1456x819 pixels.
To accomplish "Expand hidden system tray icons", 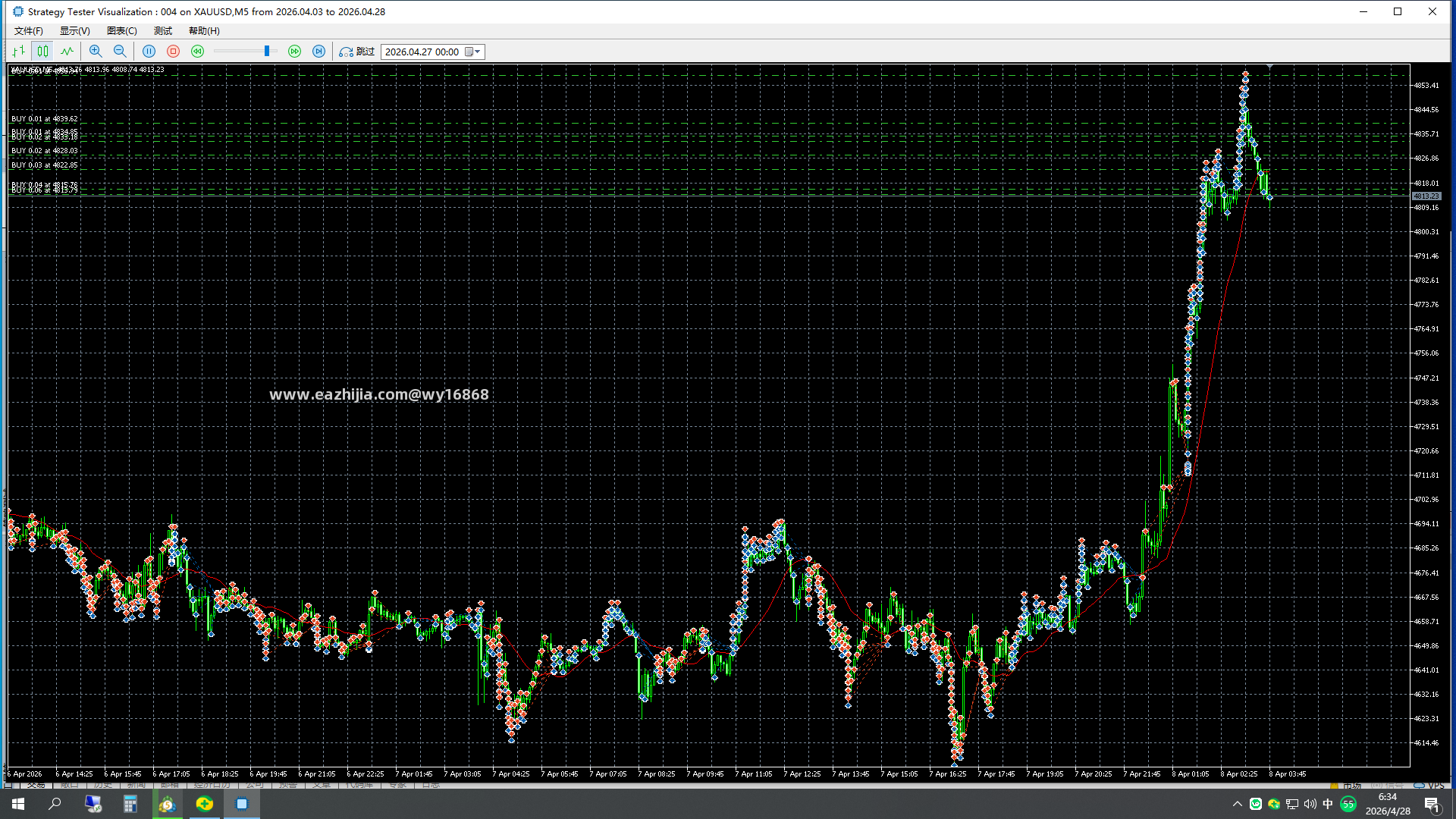I will [1238, 804].
